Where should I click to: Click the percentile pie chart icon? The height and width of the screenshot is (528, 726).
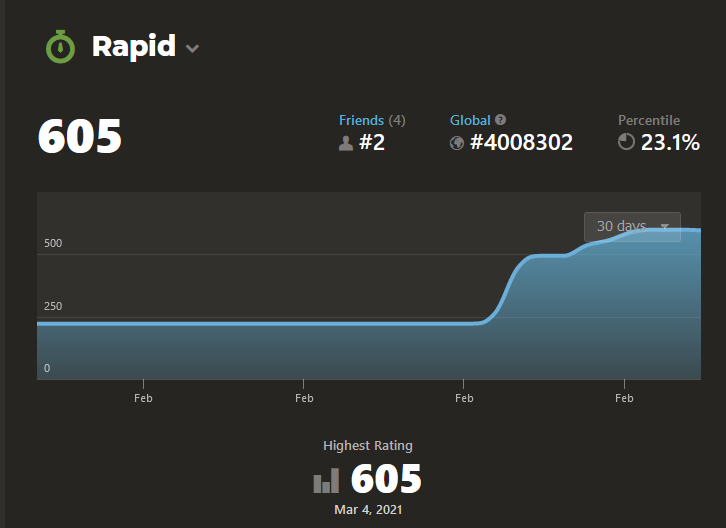pyautogui.click(x=626, y=142)
